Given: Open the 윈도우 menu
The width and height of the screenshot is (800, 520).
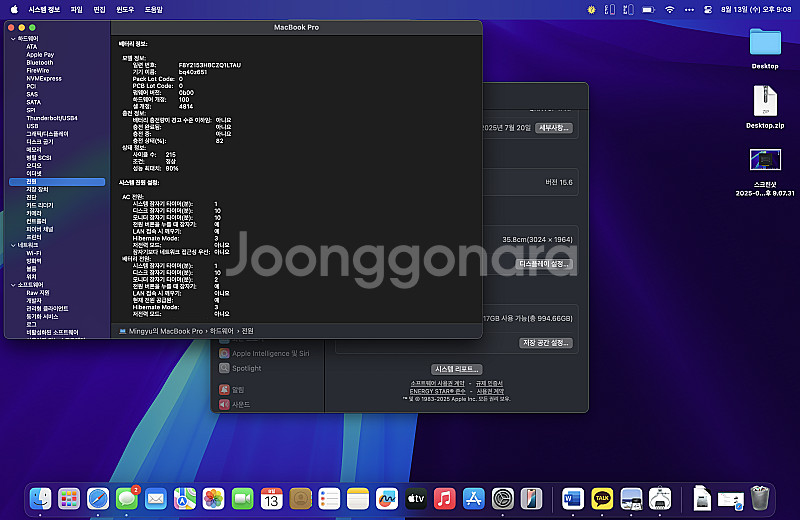Looking at the screenshot, I should click(x=125, y=9).
